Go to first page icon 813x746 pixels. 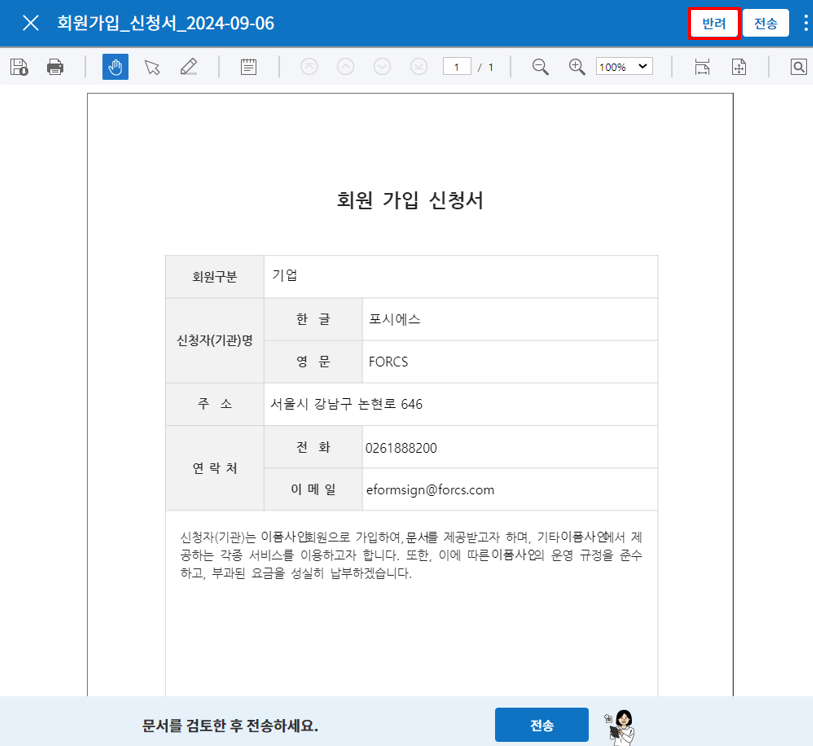click(x=309, y=67)
